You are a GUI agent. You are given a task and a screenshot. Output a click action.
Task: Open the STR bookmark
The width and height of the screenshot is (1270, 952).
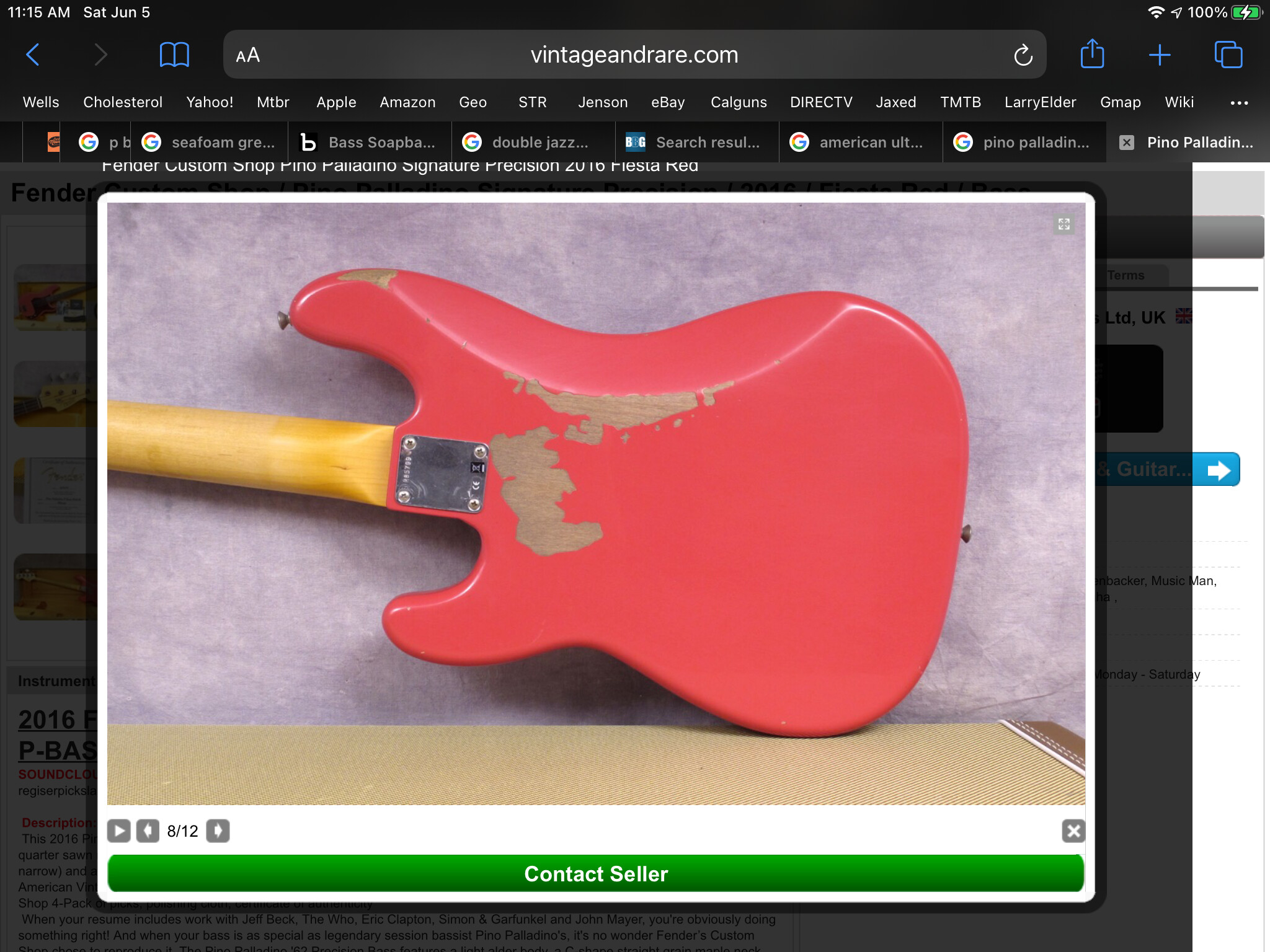(533, 102)
